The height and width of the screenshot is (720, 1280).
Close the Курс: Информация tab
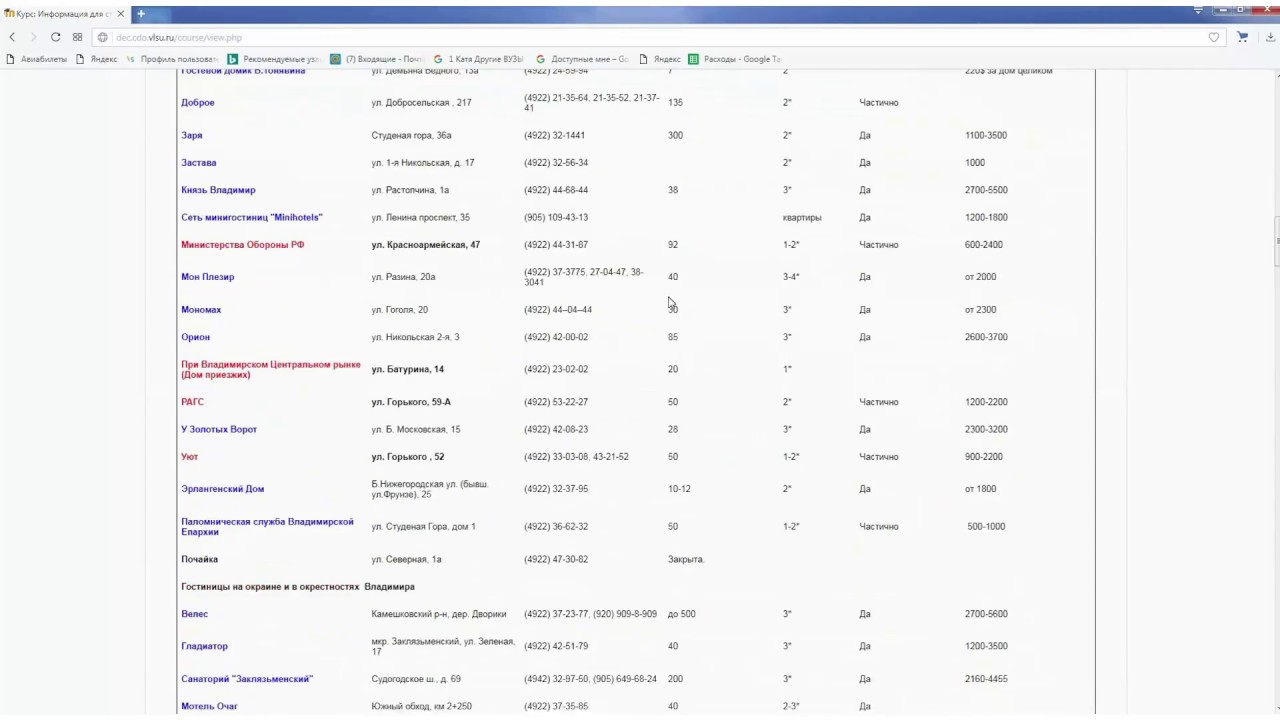(x=120, y=14)
